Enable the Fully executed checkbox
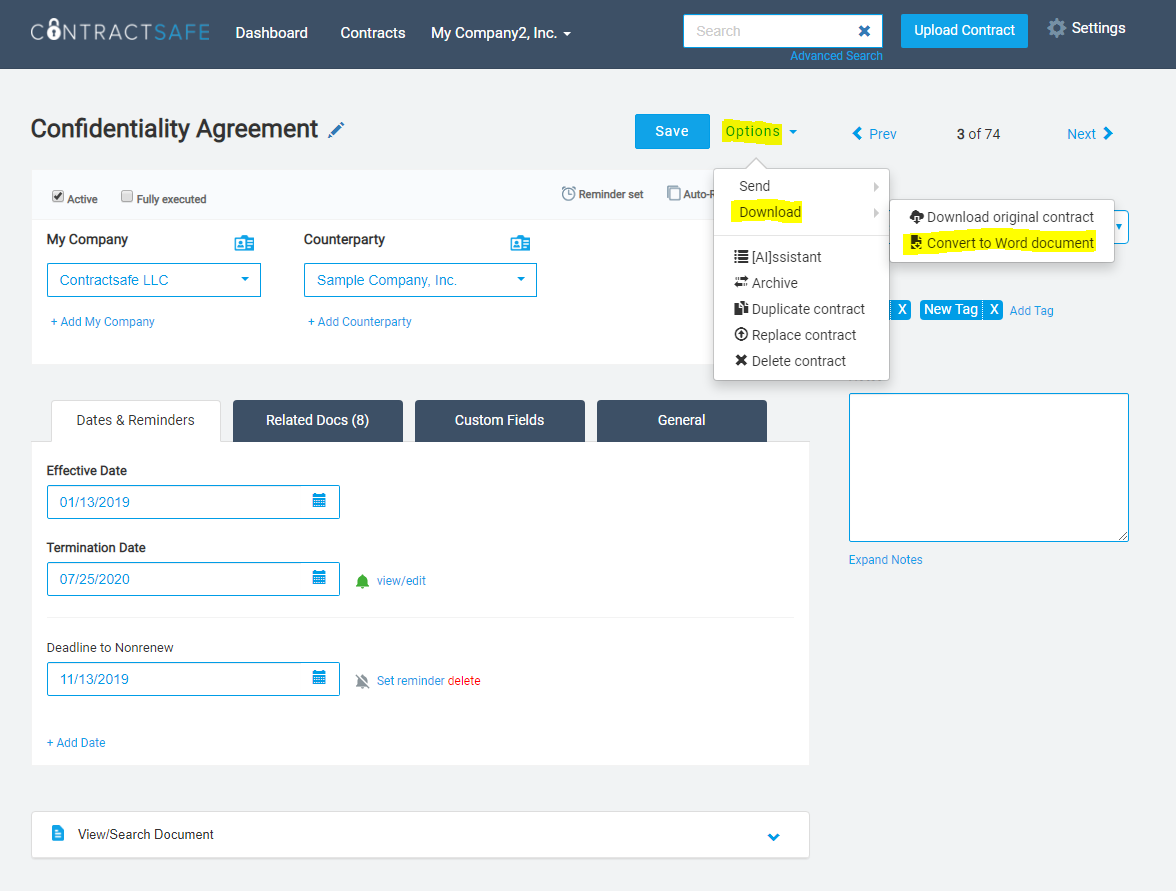This screenshot has height=891, width=1176. 127,196
